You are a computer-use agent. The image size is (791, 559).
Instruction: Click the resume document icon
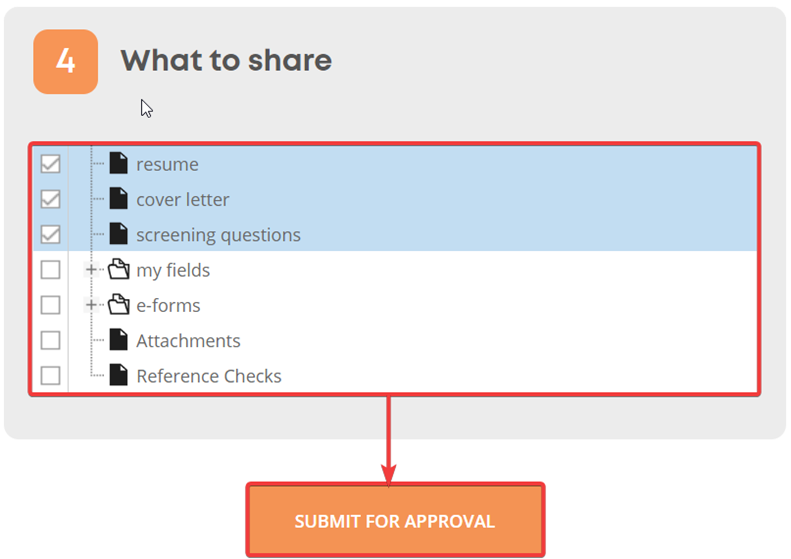click(x=119, y=163)
